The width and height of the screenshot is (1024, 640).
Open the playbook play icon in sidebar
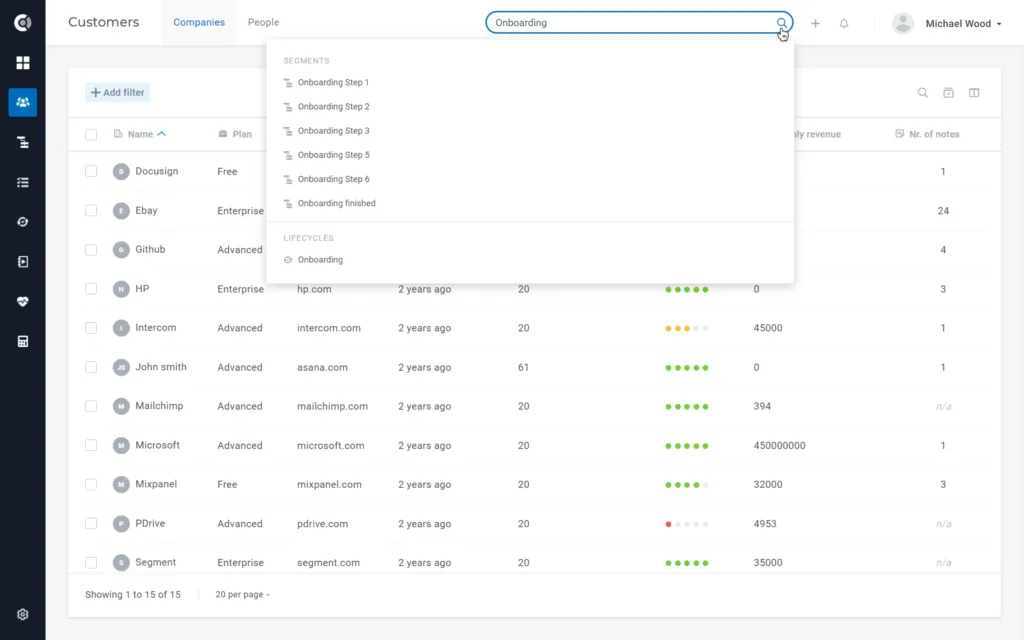click(23, 262)
